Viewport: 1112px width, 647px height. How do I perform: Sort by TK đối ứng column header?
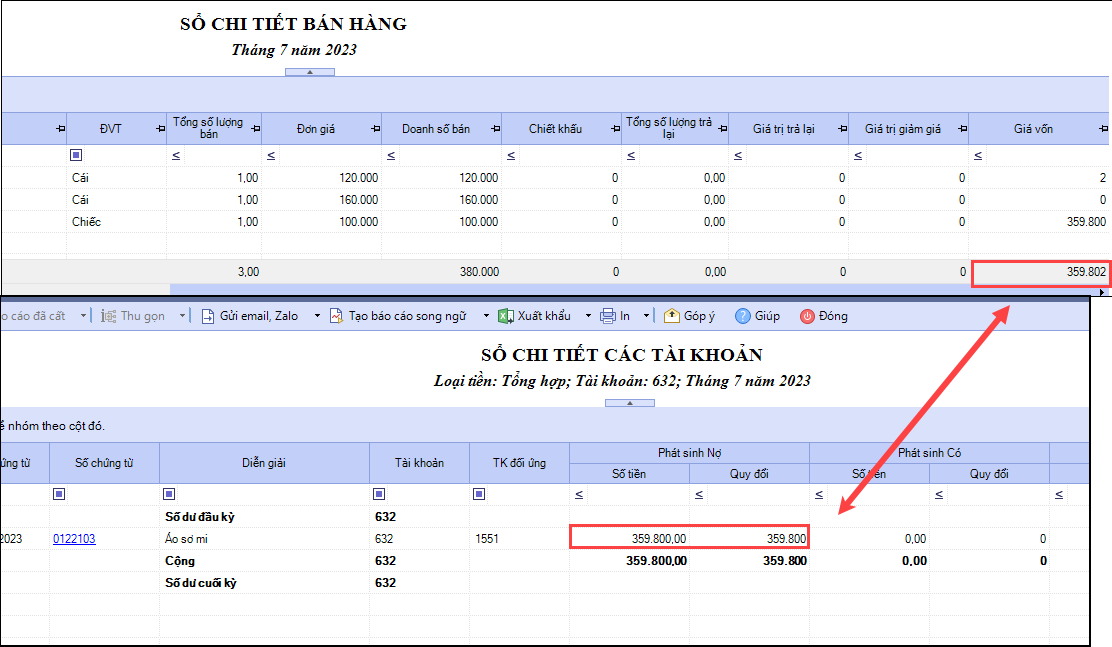pos(519,463)
